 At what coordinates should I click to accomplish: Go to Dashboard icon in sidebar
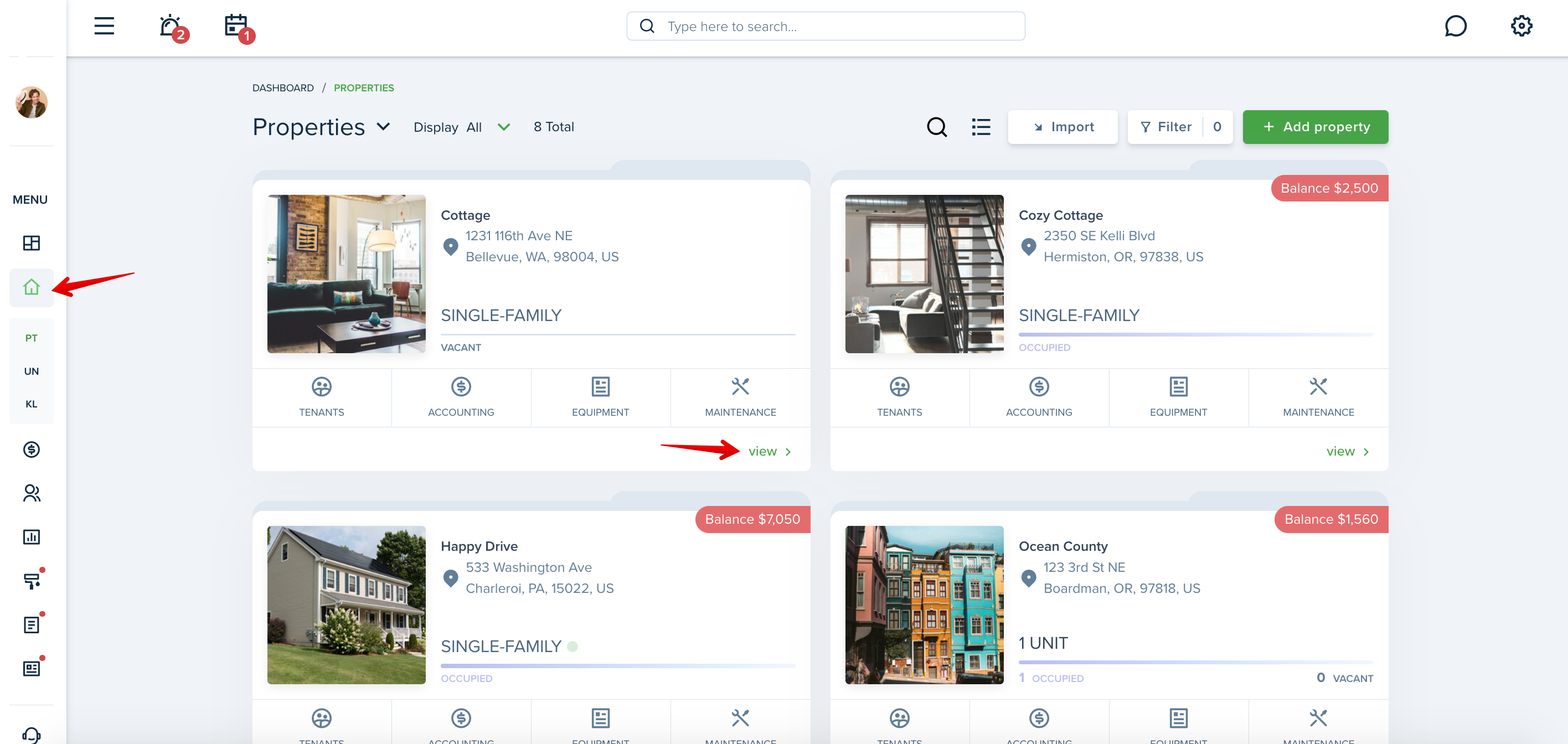pyautogui.click(x=31, y=244)
